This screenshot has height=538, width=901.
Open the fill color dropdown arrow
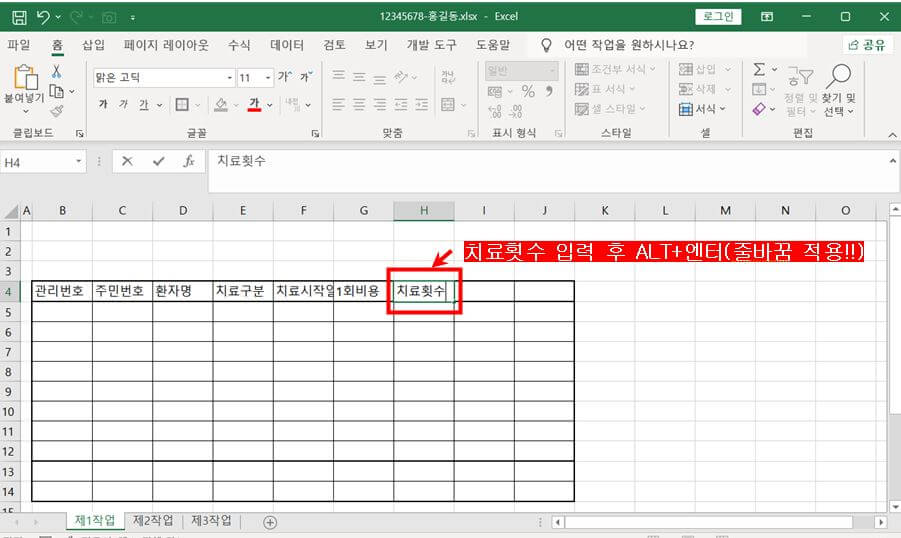236,105
